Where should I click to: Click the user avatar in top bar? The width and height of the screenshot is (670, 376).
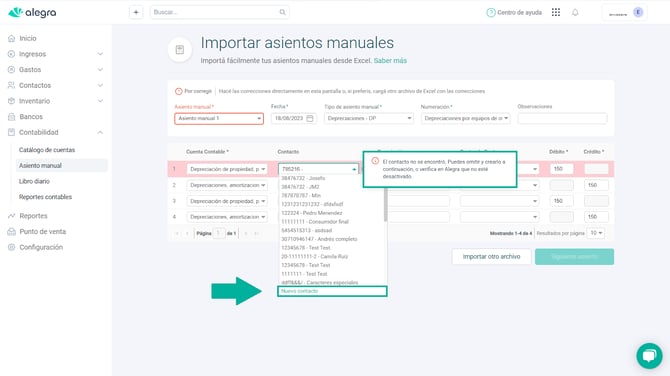[x=638, y=12]
